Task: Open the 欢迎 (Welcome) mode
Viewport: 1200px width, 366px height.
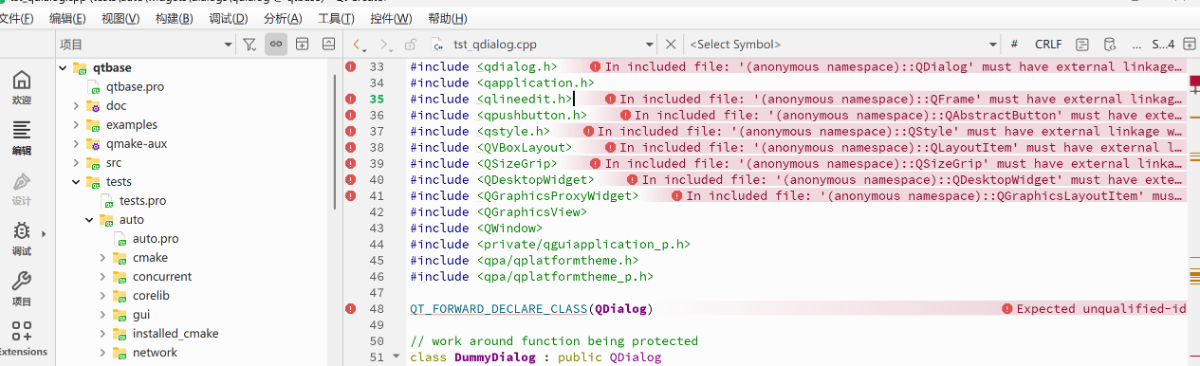Action: [x=21, y=88]
